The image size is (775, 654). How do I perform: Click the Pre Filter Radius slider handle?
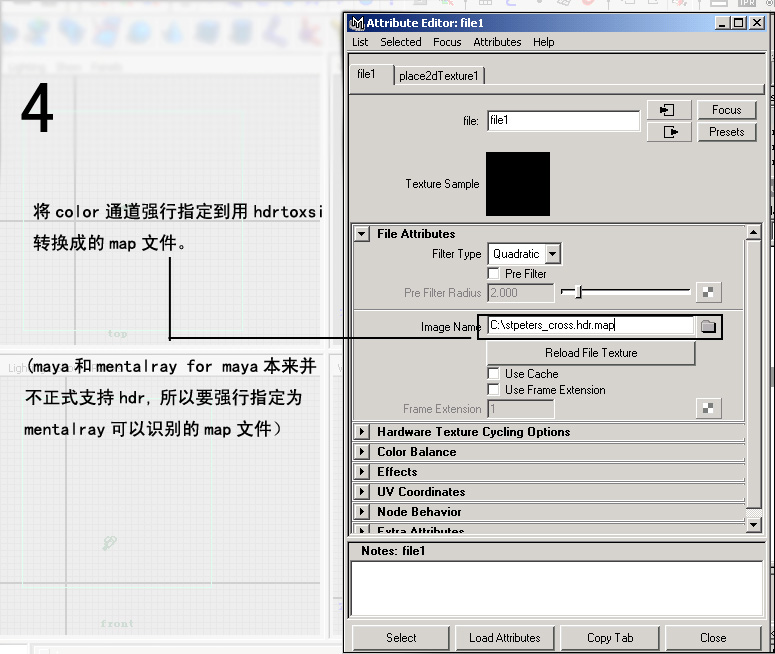578,292
